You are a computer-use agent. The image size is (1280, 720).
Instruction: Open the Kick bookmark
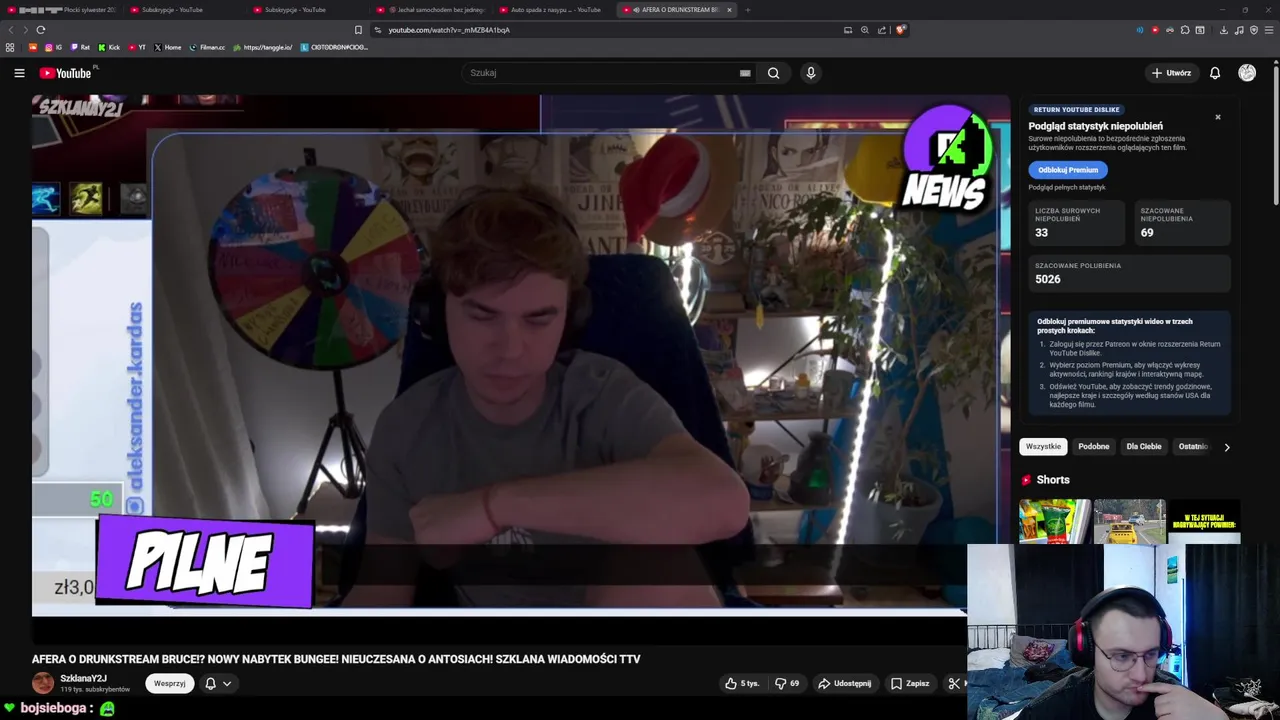(109, 47)
